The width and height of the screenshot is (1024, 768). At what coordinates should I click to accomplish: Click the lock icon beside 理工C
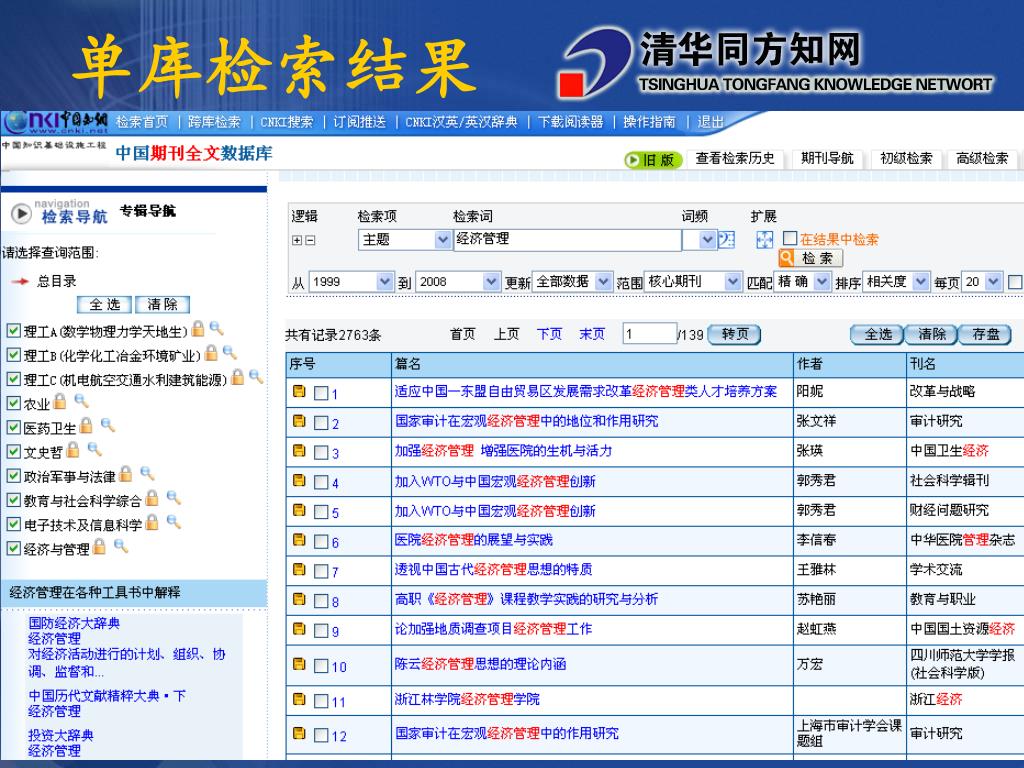[x=238, y=377]
